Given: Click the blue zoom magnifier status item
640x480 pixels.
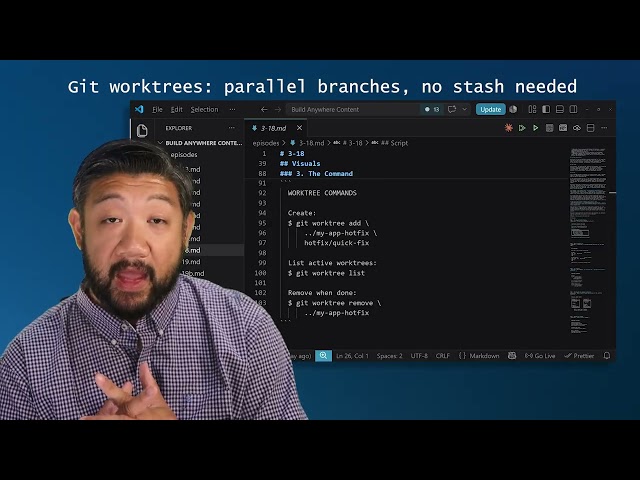Looking at the screenshot, I should coord(323,356).
